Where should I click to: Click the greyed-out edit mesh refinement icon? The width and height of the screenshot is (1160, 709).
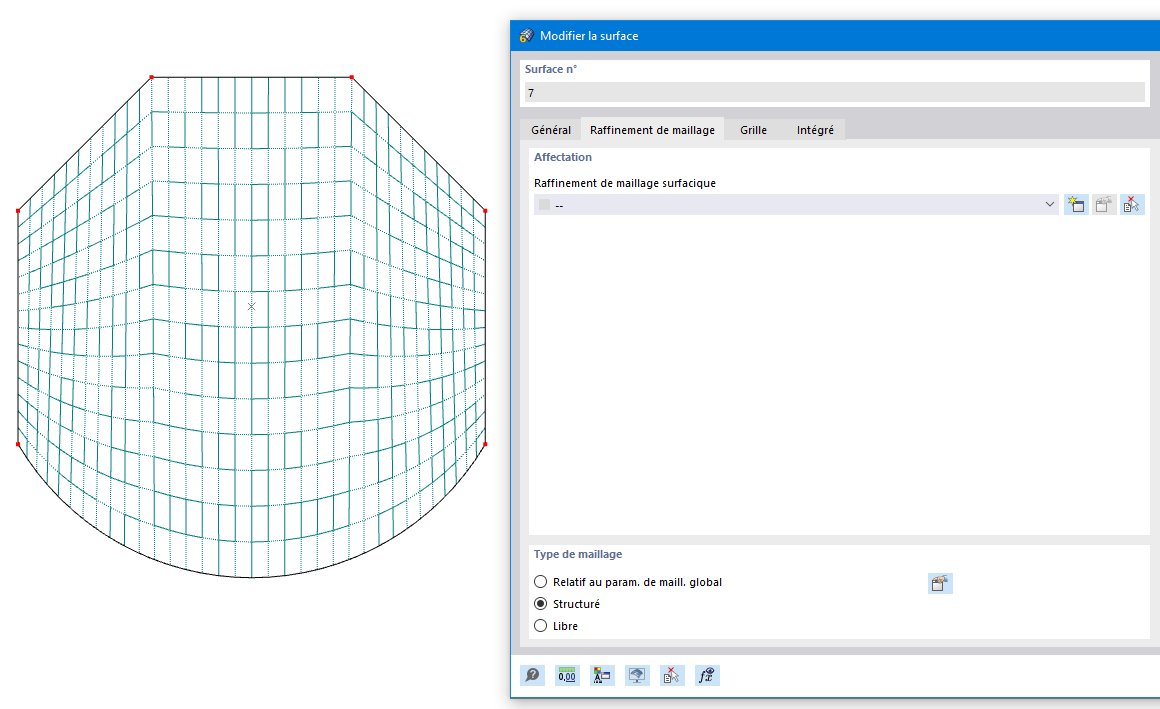tap(1104, 204)
